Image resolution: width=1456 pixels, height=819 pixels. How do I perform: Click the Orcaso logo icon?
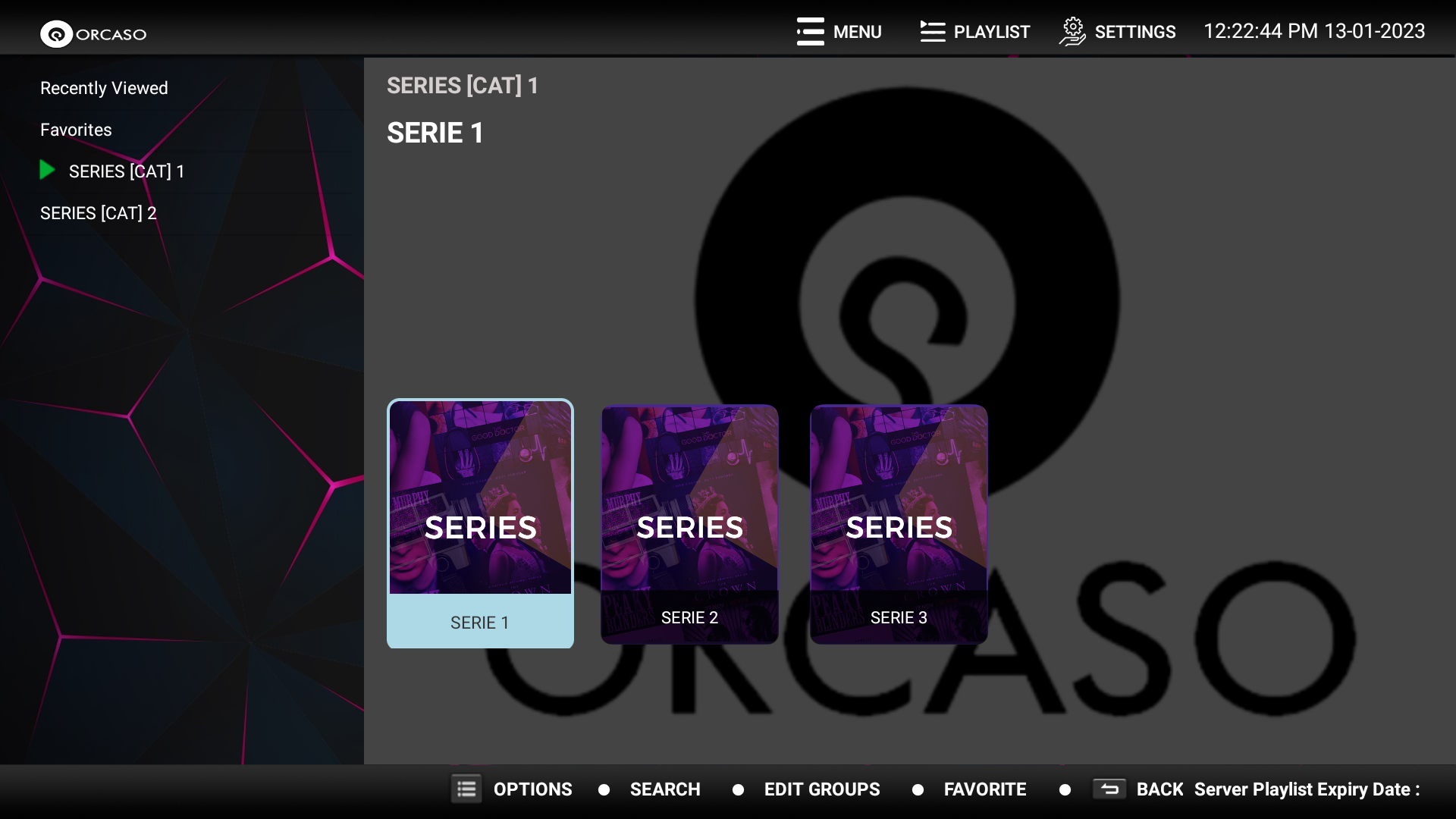(56, 34)
